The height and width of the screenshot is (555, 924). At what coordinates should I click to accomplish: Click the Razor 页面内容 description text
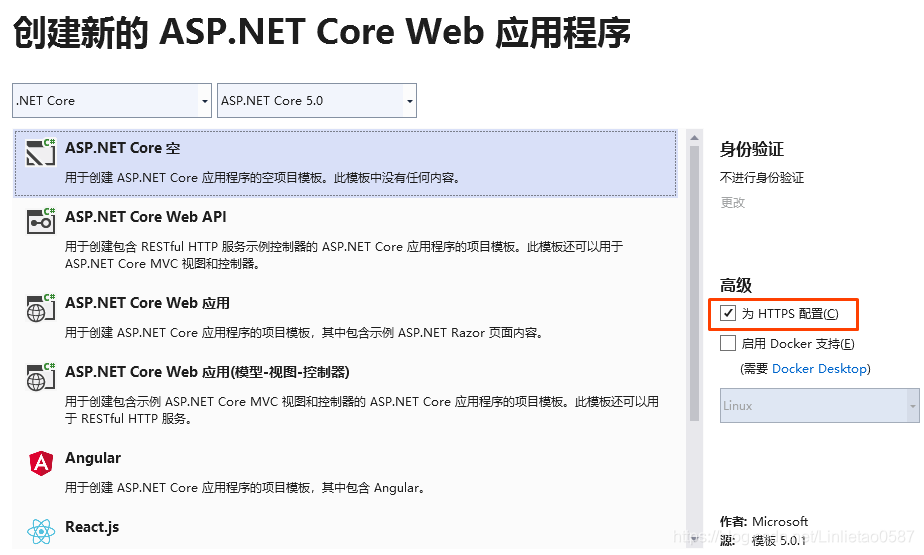(x=303, y=333)
